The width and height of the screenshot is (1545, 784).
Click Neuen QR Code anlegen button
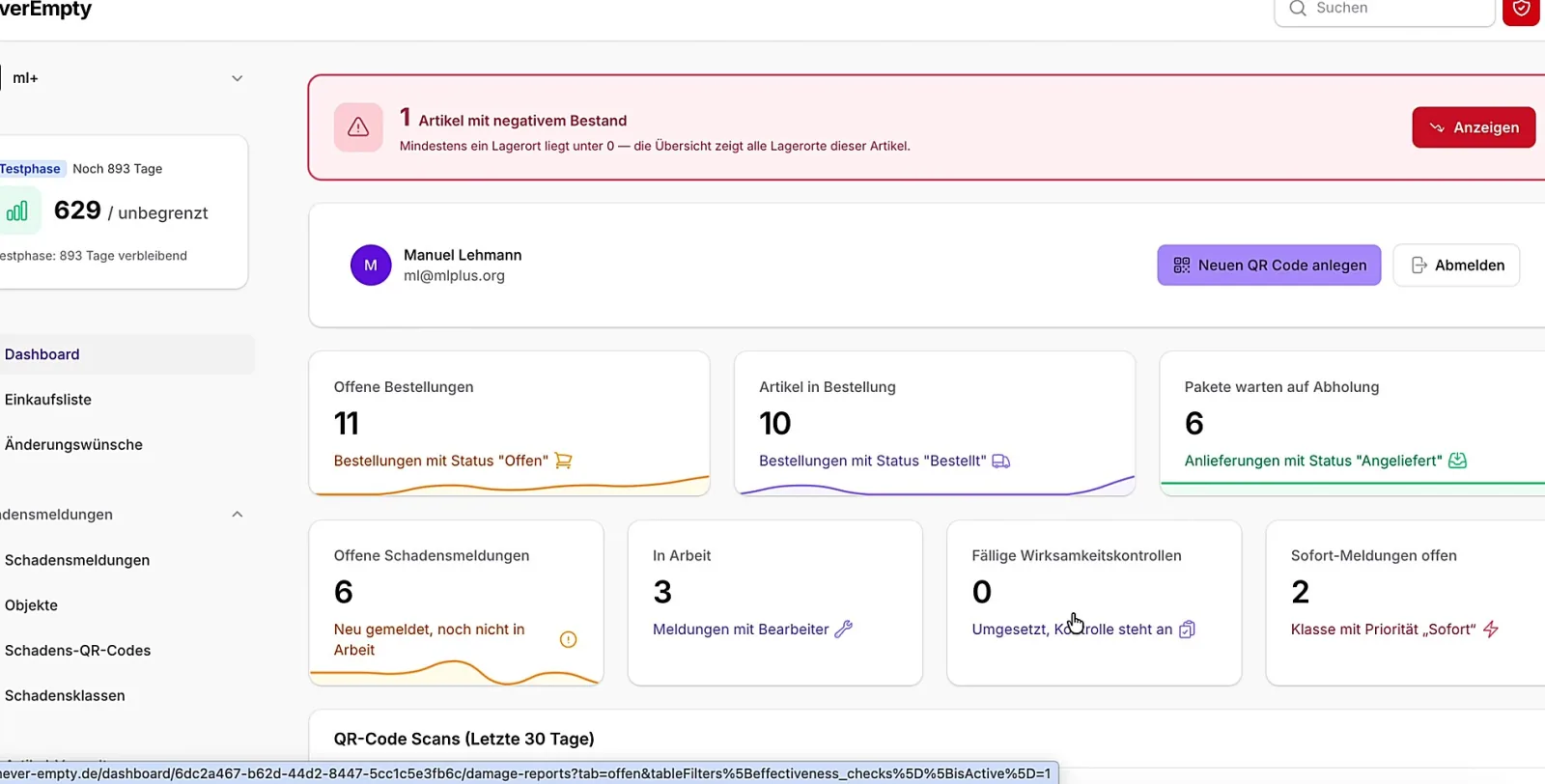[x=1269, y=266]
